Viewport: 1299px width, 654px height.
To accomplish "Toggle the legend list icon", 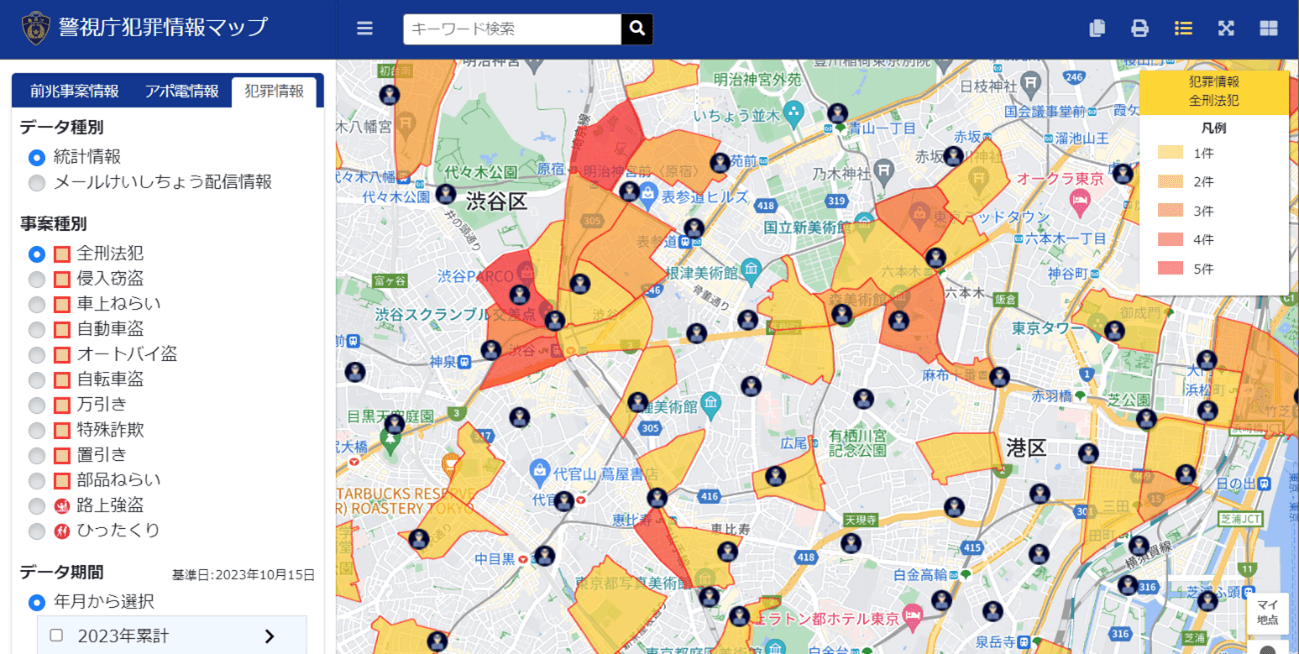I will click(1183, 29).
